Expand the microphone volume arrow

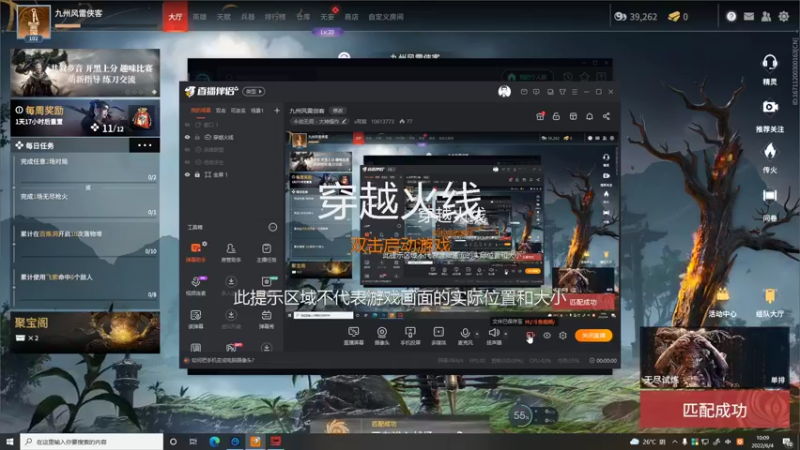pos(477,334)
